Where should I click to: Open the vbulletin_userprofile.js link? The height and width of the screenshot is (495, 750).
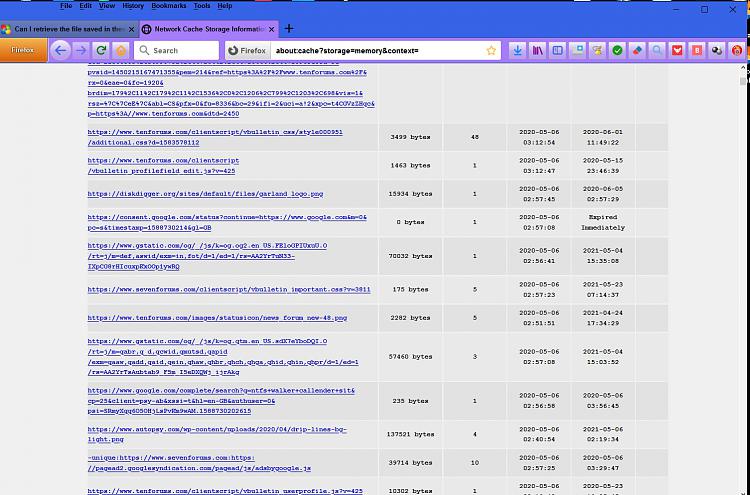(x=225, y=491)
